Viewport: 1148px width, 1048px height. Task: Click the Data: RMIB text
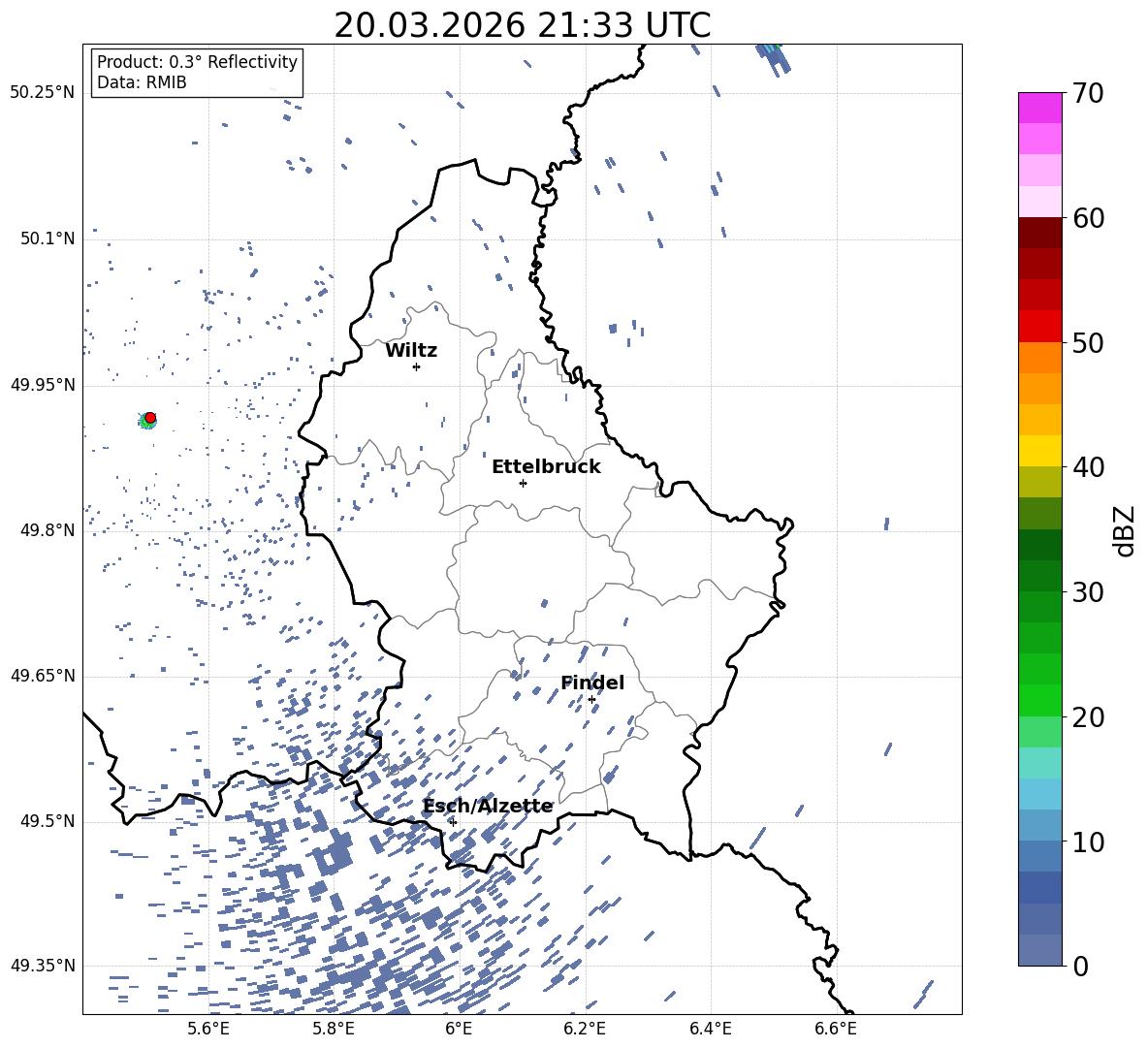(x=142, y=82)
